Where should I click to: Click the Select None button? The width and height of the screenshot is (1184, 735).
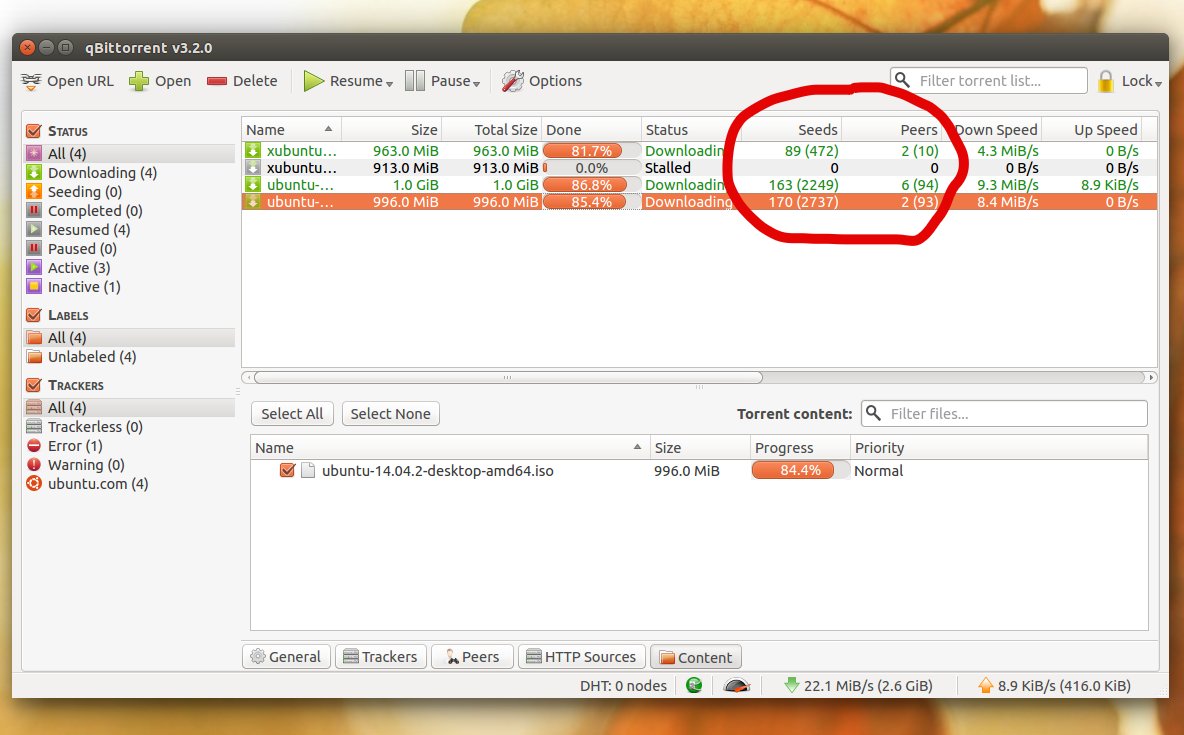390,414
